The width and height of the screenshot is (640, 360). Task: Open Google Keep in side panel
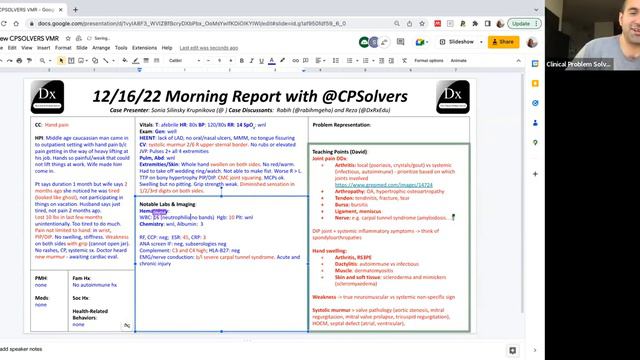[535, 83]
